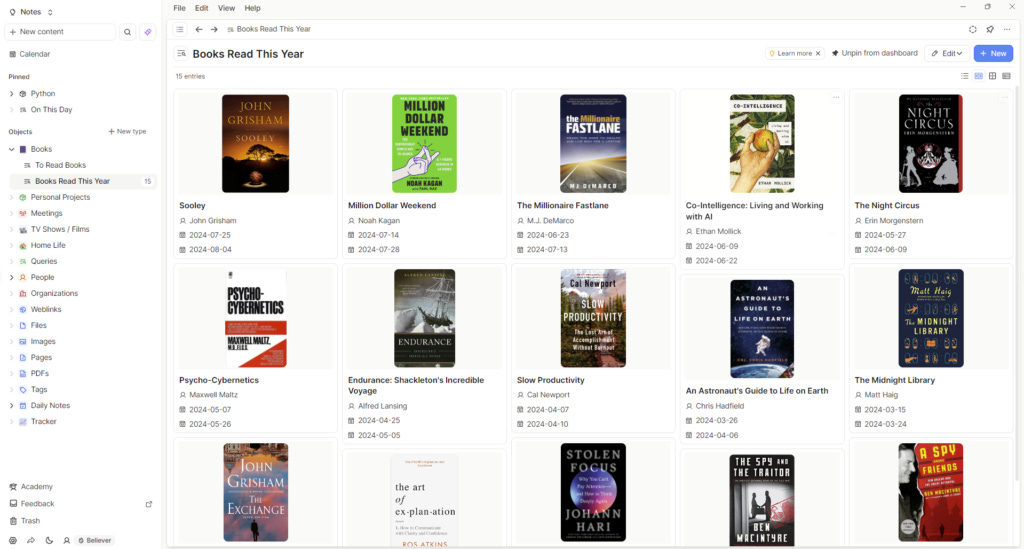The image size is (1024, 549).
Task: Click the Co-Intelligence card options dots
Action: tap(836, 97)
